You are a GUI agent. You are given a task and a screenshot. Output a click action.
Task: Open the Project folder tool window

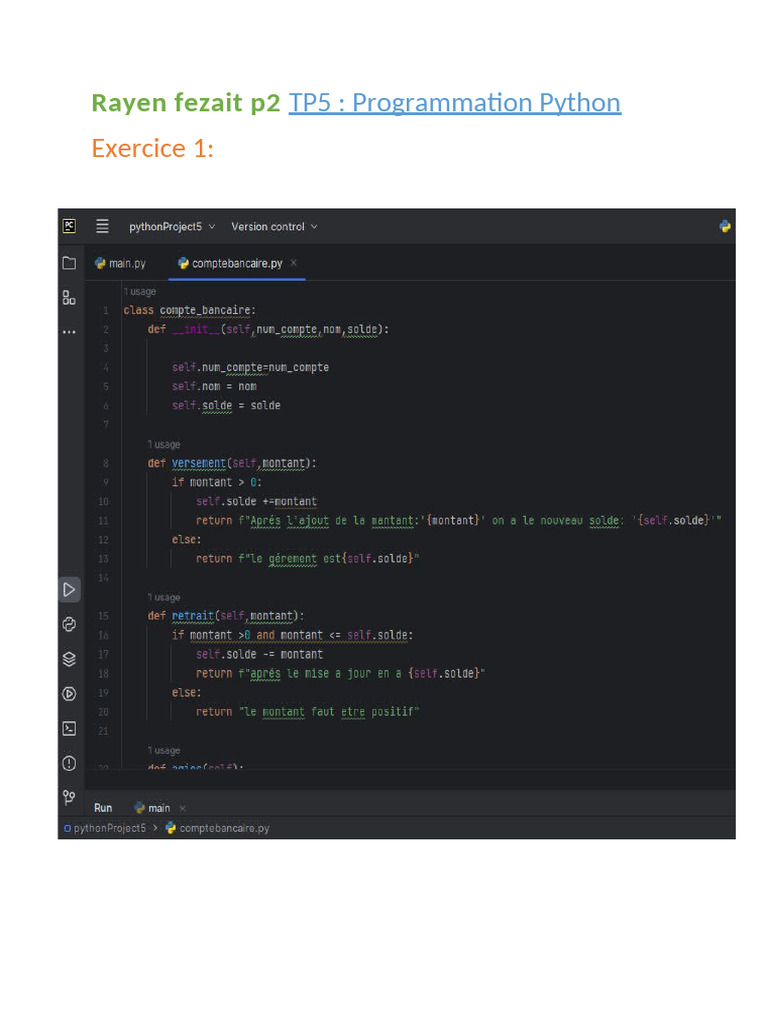tap(69, 263)
